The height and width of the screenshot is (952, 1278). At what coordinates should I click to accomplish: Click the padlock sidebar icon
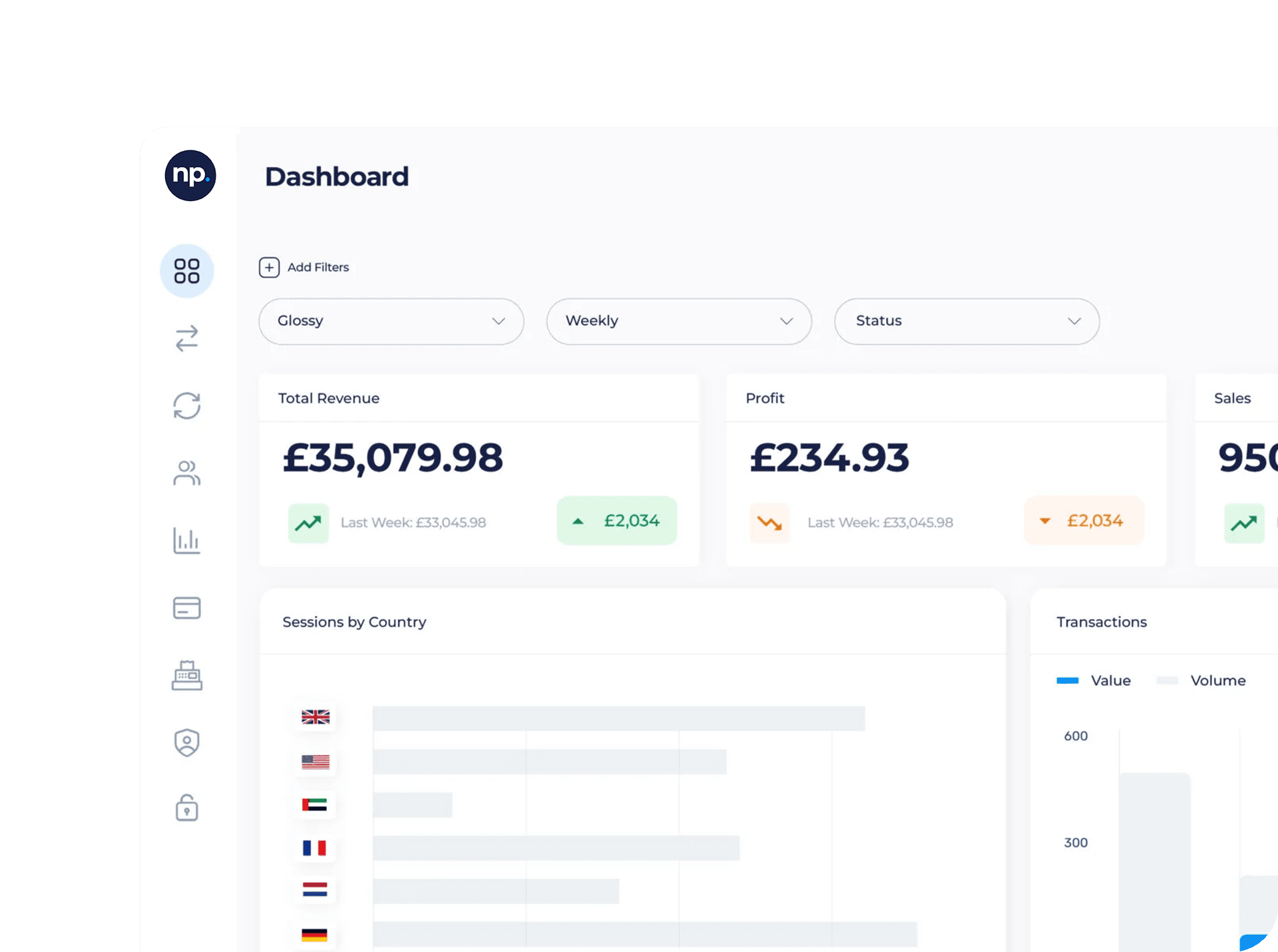[187, 808]
